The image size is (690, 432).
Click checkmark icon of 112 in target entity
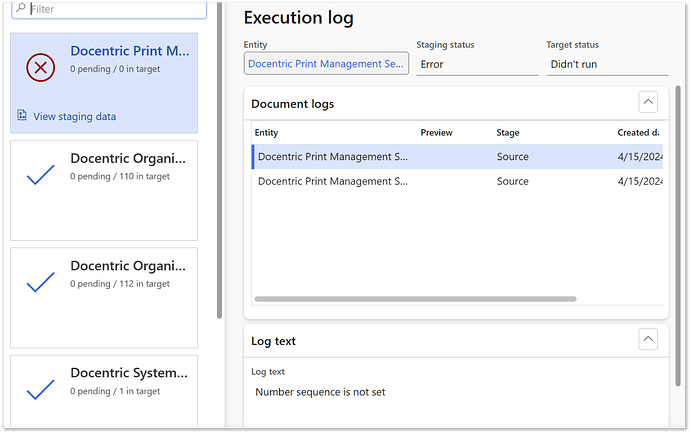[40, 283]
